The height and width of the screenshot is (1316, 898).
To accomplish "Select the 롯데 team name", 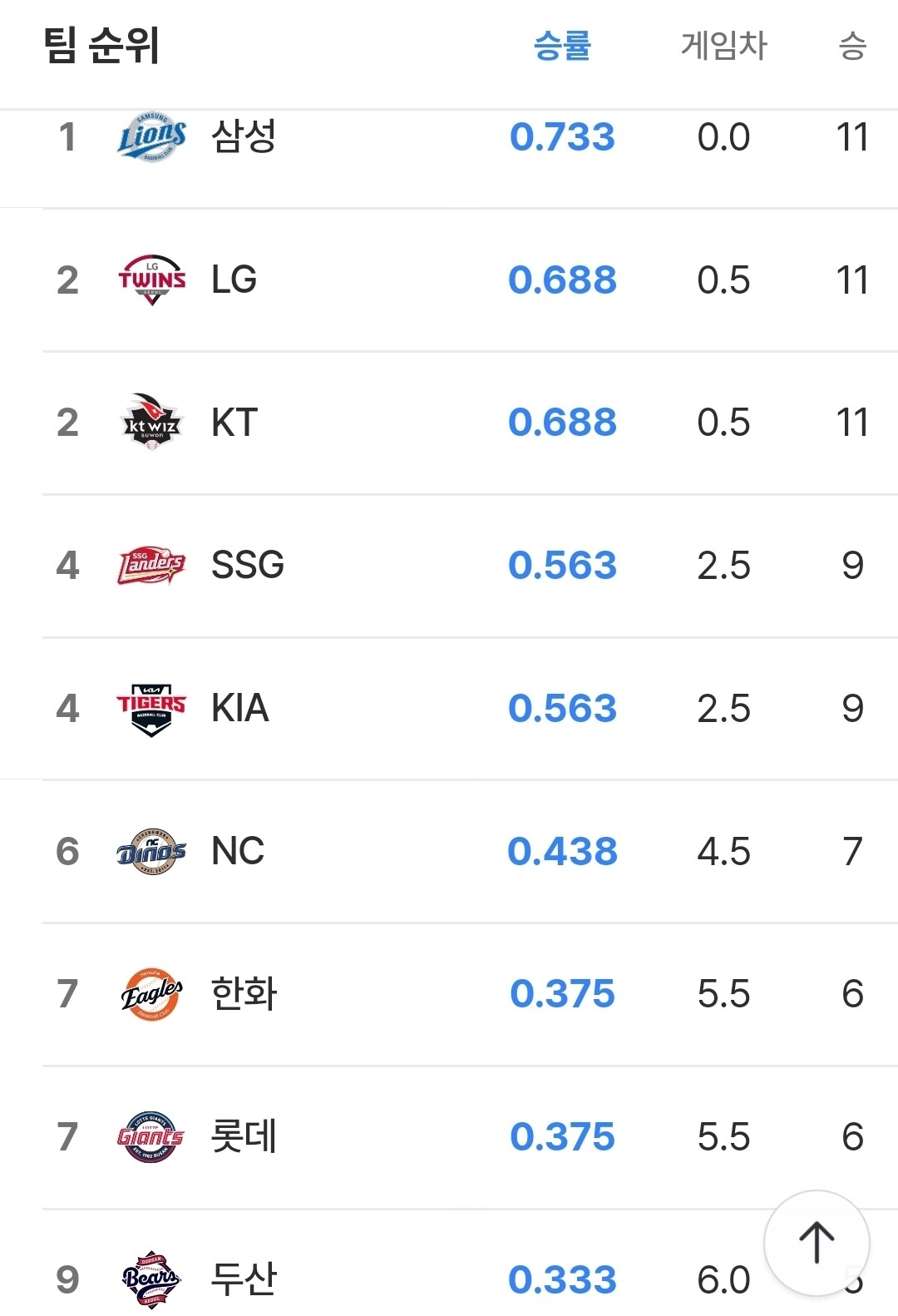I will coord(244,1137).
